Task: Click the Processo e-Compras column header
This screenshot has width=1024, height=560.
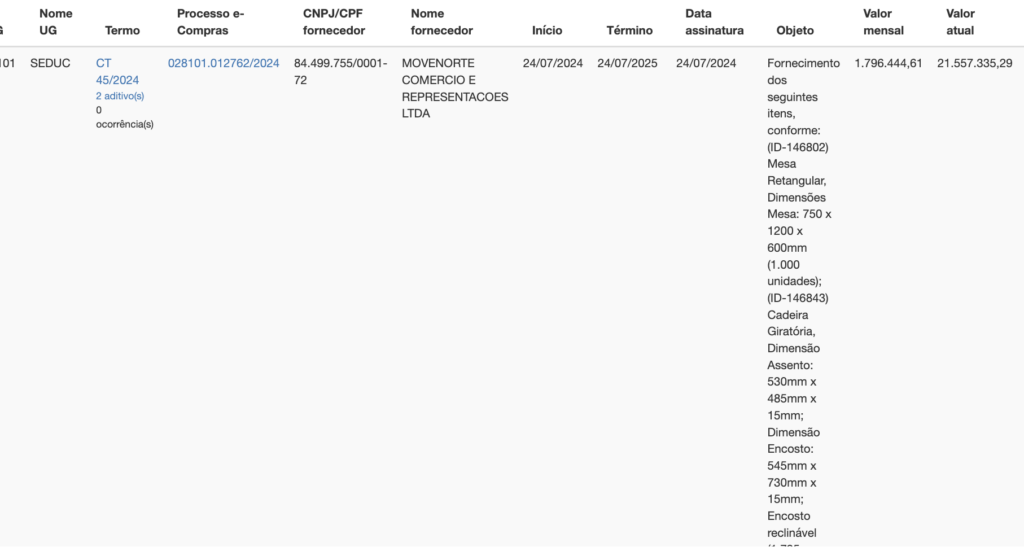Action: click(210, 22)
